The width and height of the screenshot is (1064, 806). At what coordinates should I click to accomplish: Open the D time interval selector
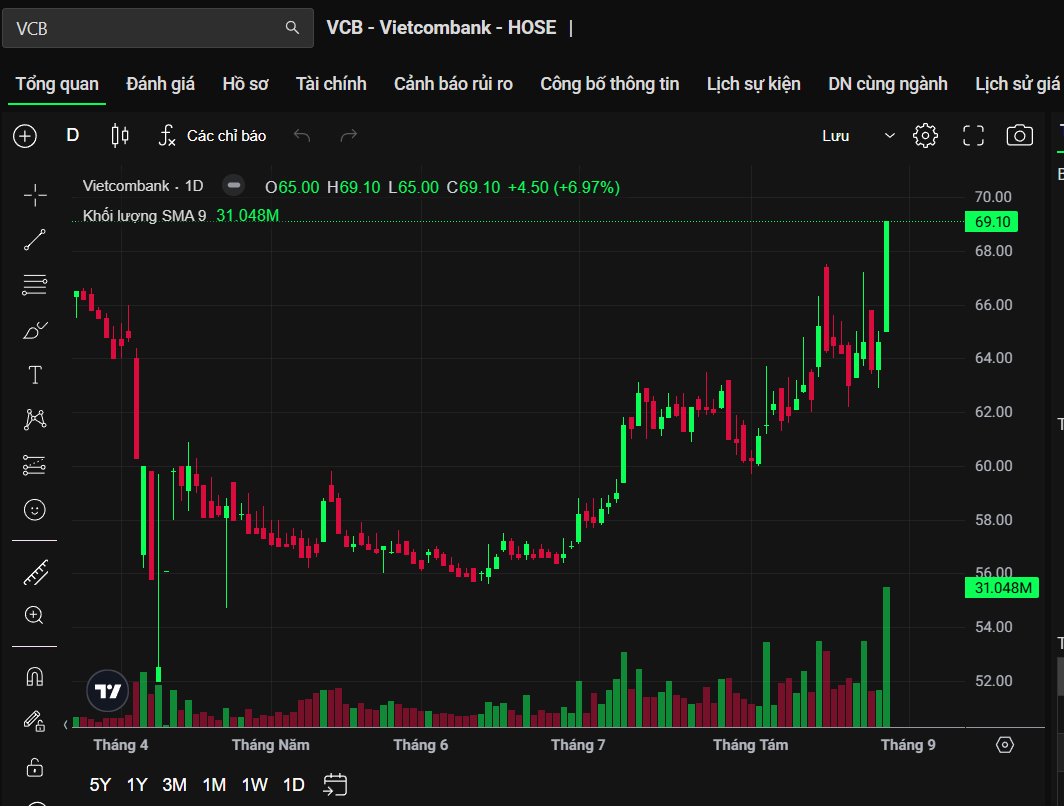click(73, 135)
